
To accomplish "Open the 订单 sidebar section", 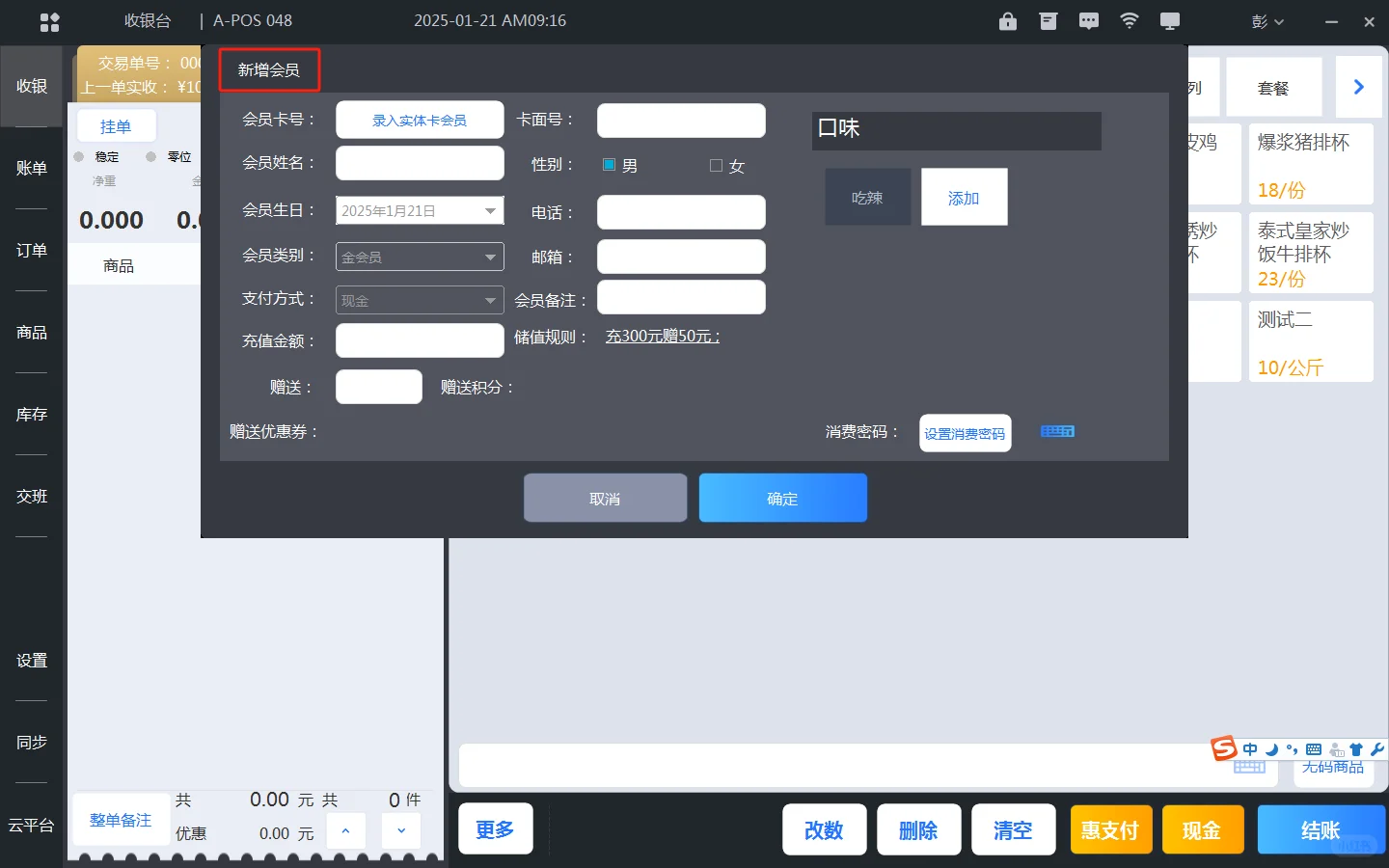I will pos(31,250).
